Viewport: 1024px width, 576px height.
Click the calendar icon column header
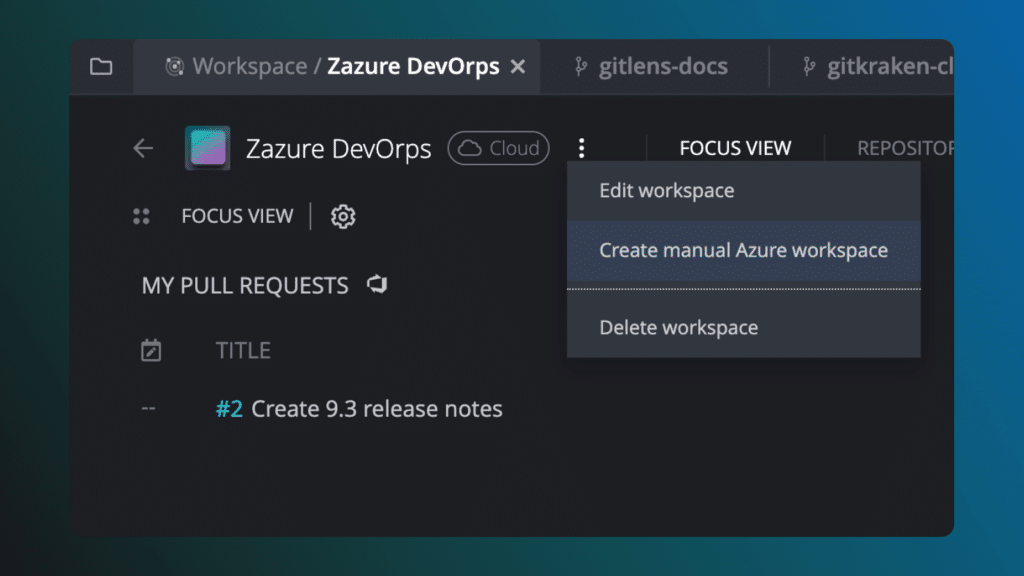151,350
